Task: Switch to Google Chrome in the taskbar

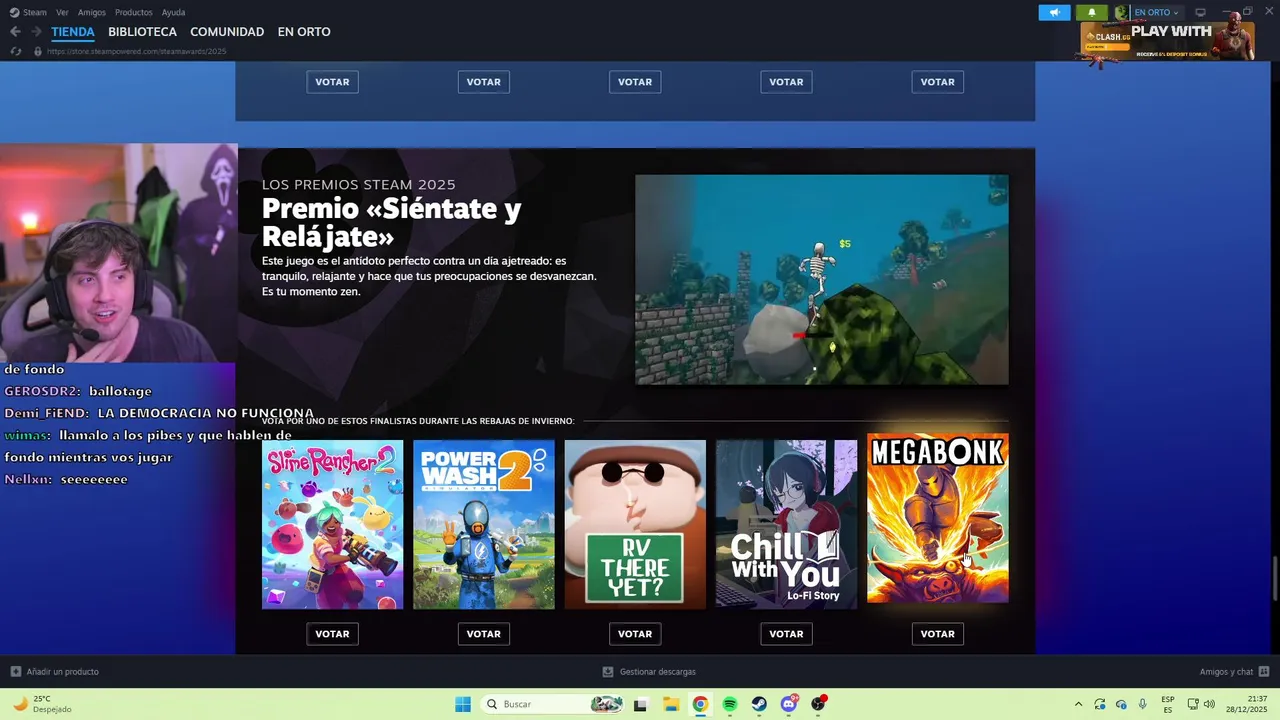Action: coord(700,704)
